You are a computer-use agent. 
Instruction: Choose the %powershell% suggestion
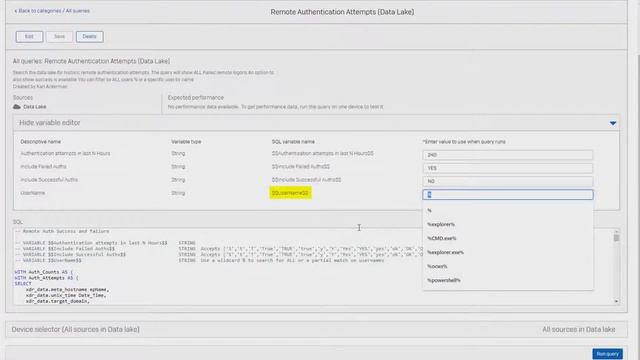point(508,280)
